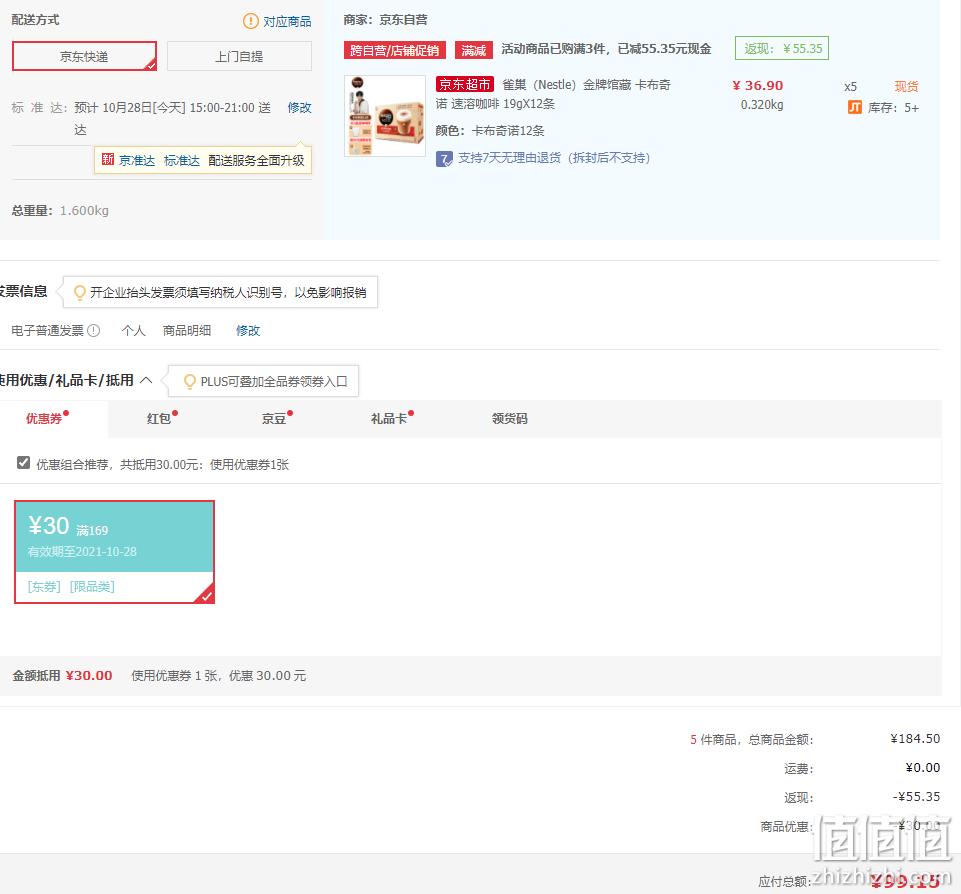Click the orange JD logistics icon near 库存
The width and height of the screenshot is (961, 894).
854,108
